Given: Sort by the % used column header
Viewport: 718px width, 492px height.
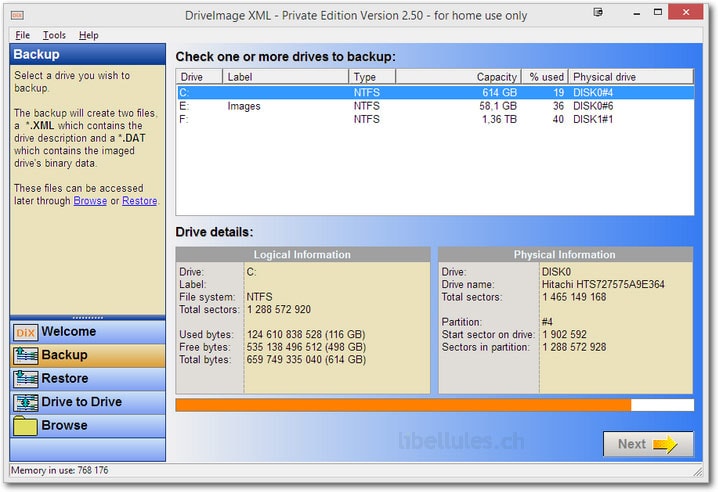Looking at the screenshot, I should 545,77.
